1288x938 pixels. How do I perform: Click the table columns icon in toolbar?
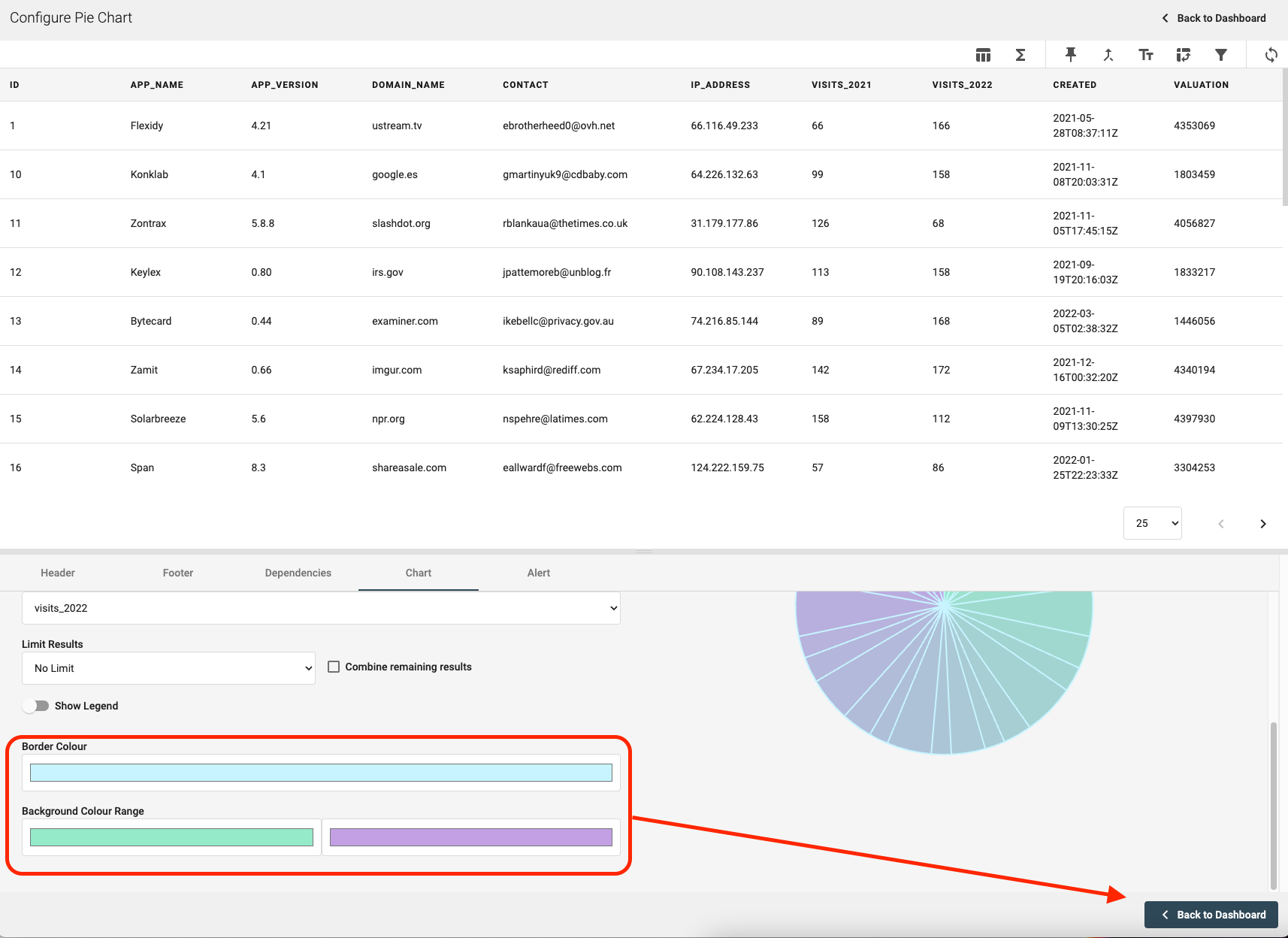coord(983,55)
